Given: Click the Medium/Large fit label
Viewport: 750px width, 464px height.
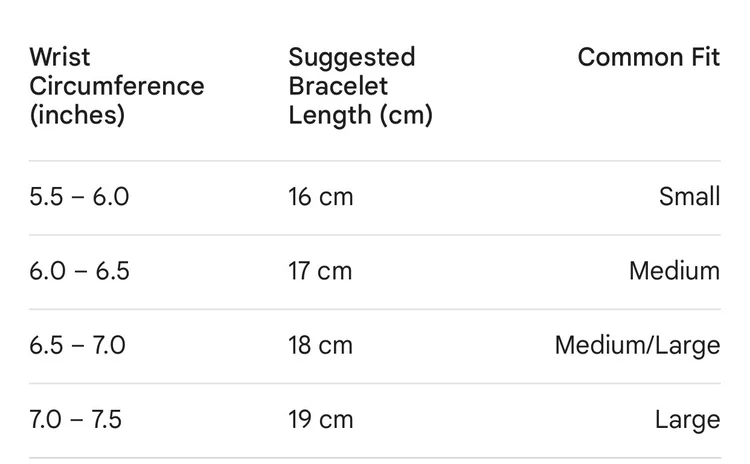Looking at the screenshot, I should coord(637,345).
